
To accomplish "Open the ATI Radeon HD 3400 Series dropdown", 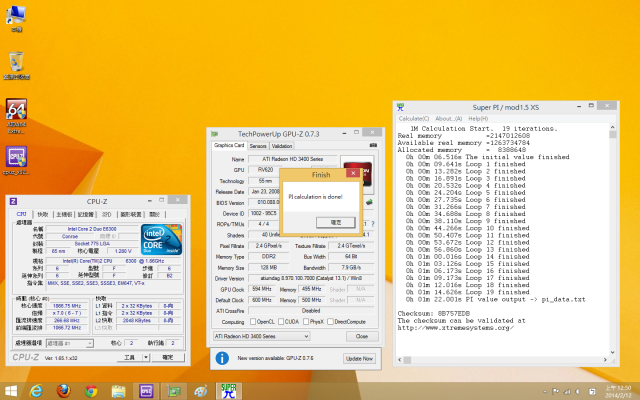I will click(x=261, y=336).
